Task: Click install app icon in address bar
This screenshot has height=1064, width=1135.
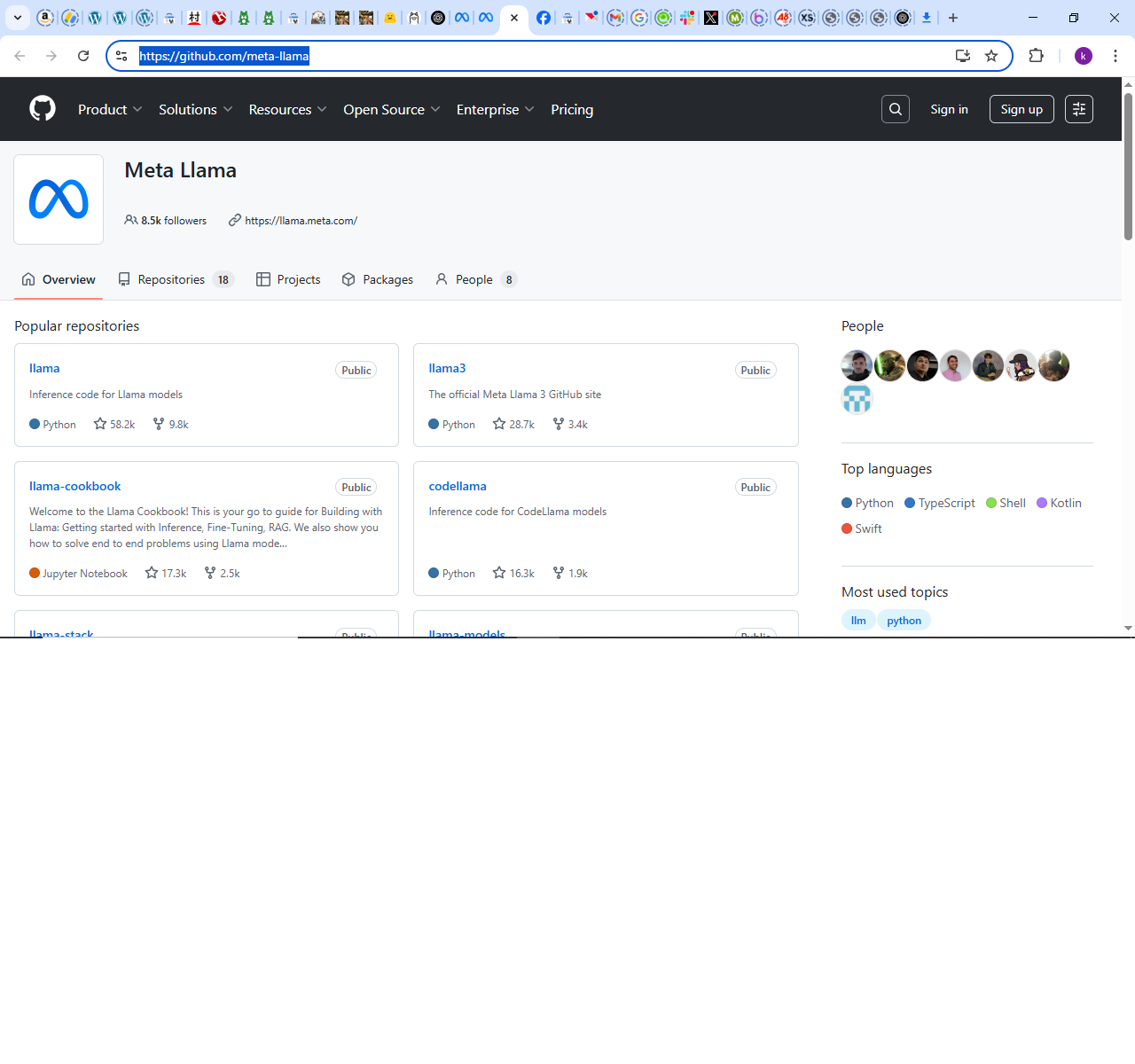Action: (962, 56)
